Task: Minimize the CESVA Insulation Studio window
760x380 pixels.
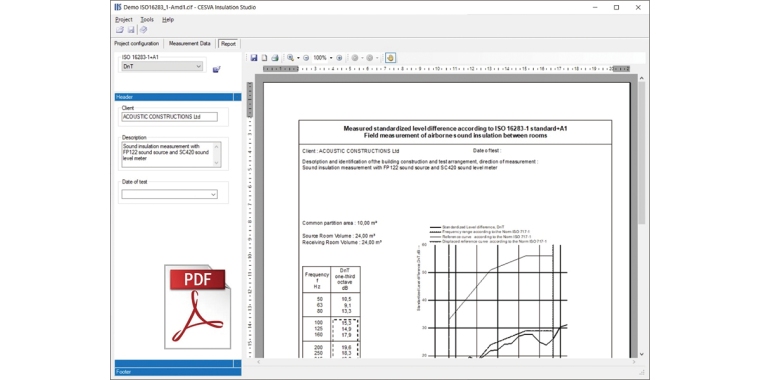Action: (594, 7)
